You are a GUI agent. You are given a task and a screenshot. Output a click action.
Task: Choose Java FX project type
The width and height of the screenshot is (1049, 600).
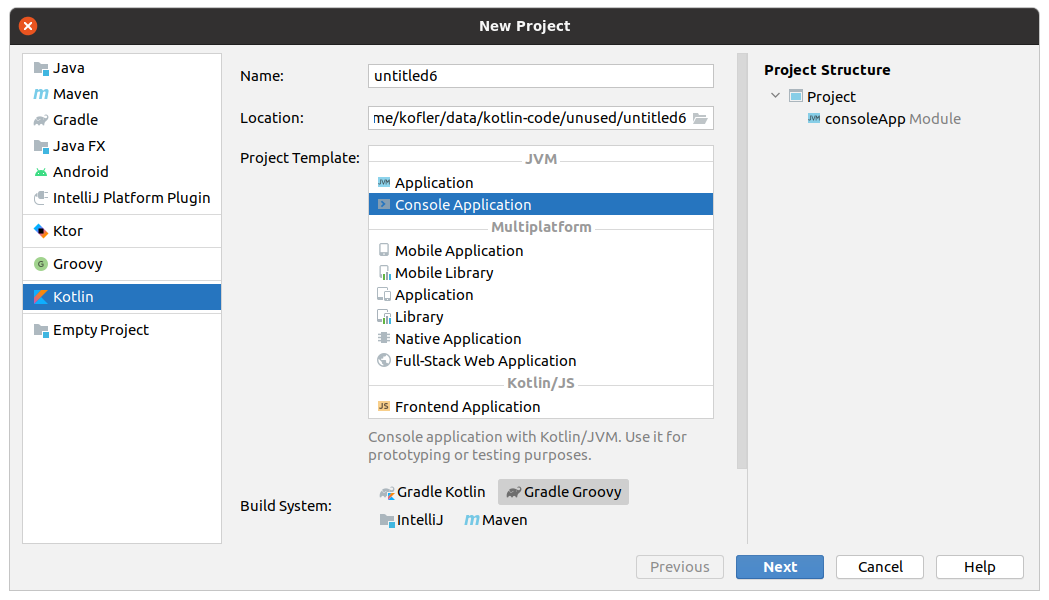[x=122, y=146]
